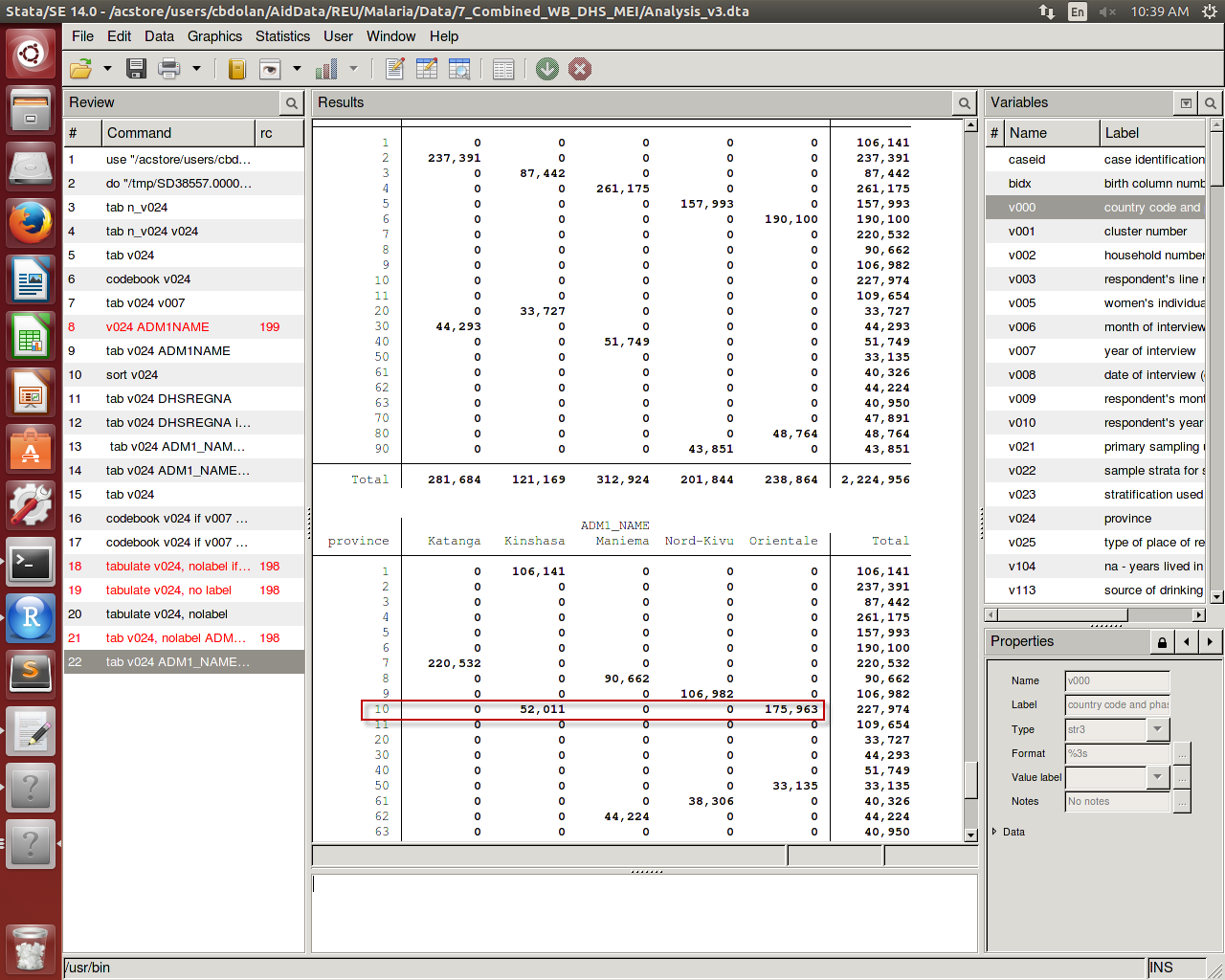This screenshot has height=980, width=1225.
Task: Expand the Print dropdown arrow
Action: click(x=196, y=69)
